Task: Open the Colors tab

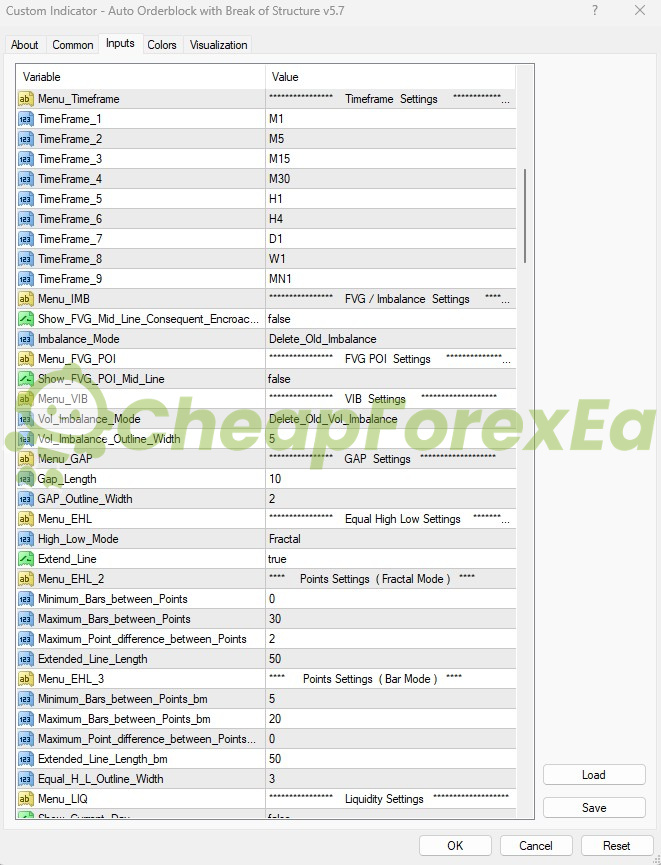Action: tap(162, 45)
